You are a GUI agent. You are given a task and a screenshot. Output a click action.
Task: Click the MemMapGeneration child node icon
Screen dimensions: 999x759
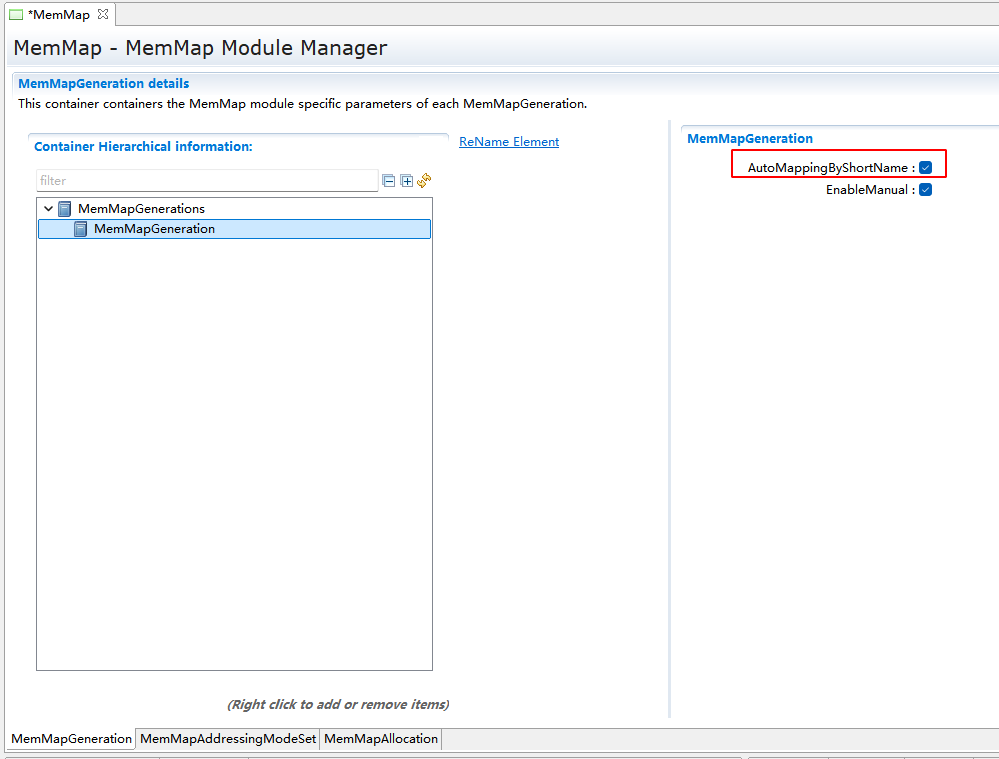tap(81, 229)
